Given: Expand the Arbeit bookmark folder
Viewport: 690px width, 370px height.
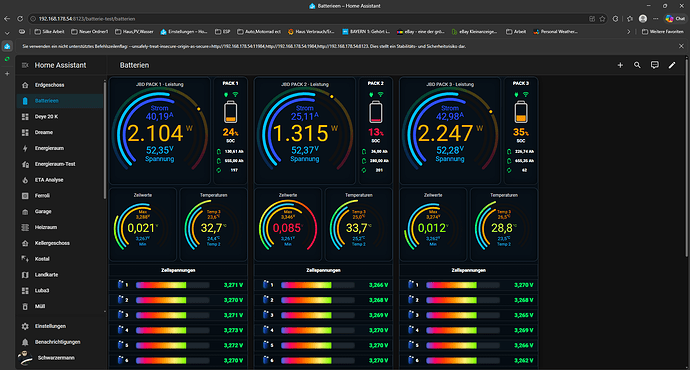Looking at the screenshot, I should [x=516, y=32].
